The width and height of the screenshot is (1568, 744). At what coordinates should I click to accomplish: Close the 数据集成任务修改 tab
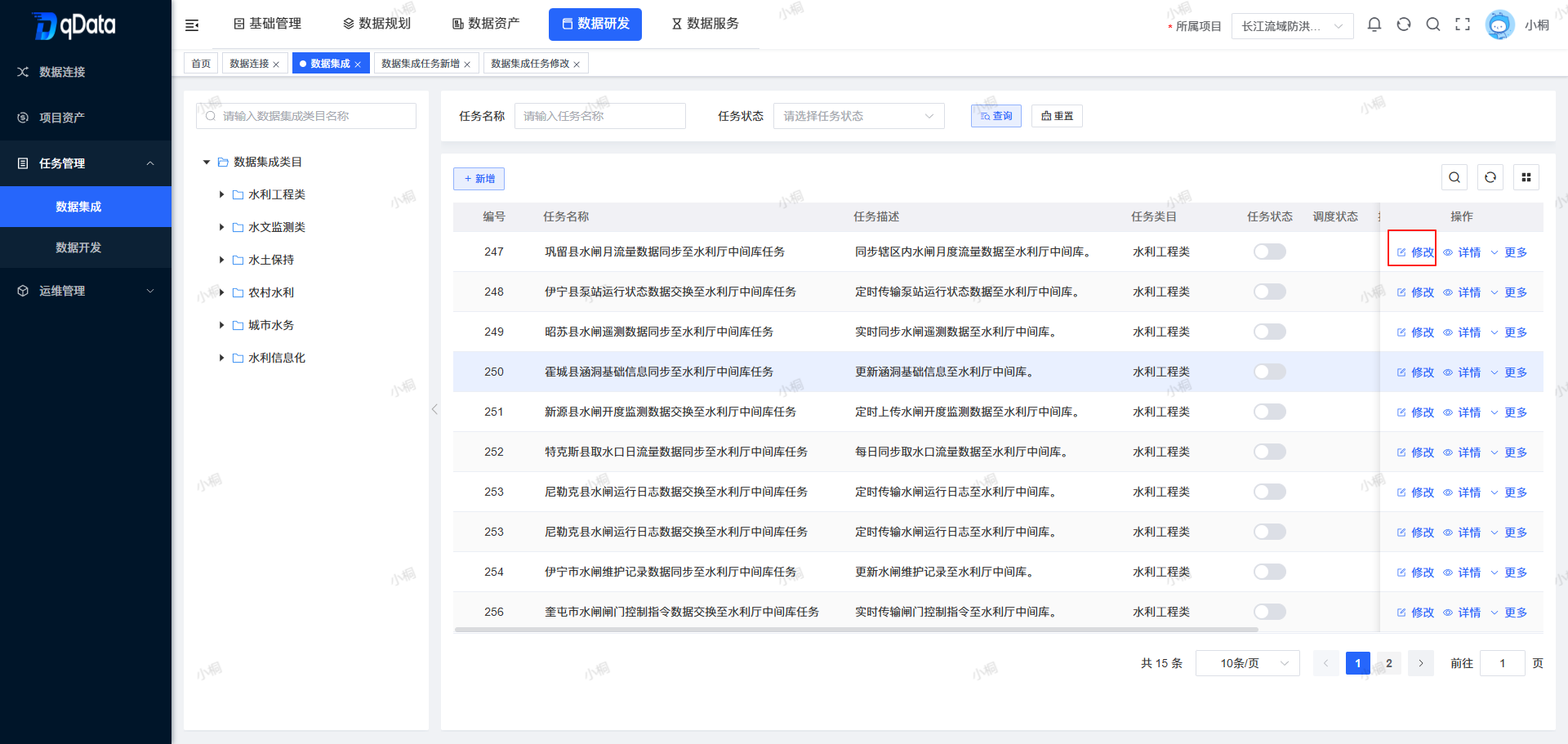click(577, 65)
